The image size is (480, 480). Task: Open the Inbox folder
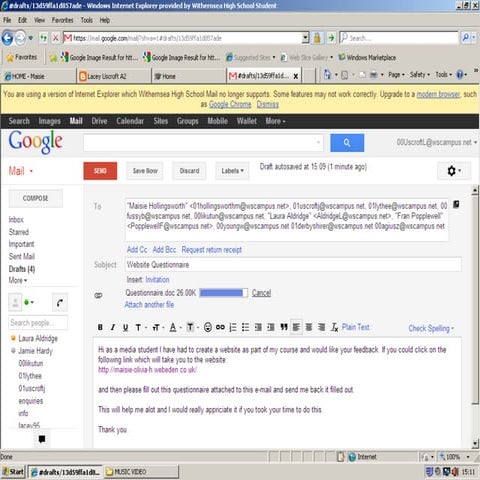(16, 220)
